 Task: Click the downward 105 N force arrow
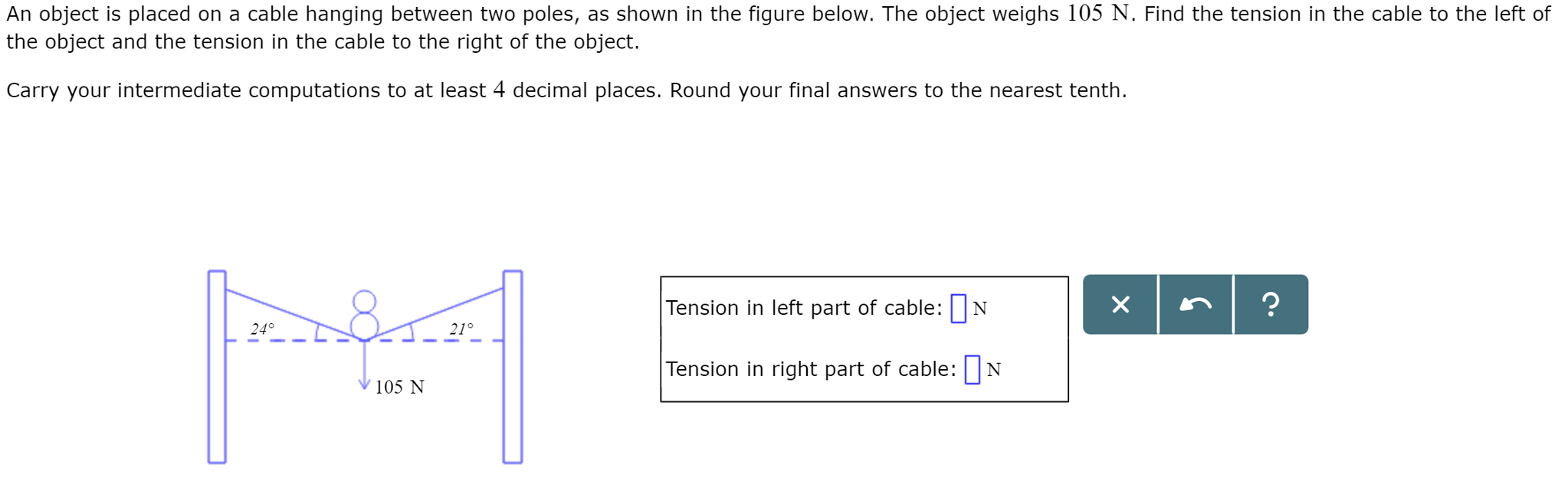[362, 368]
